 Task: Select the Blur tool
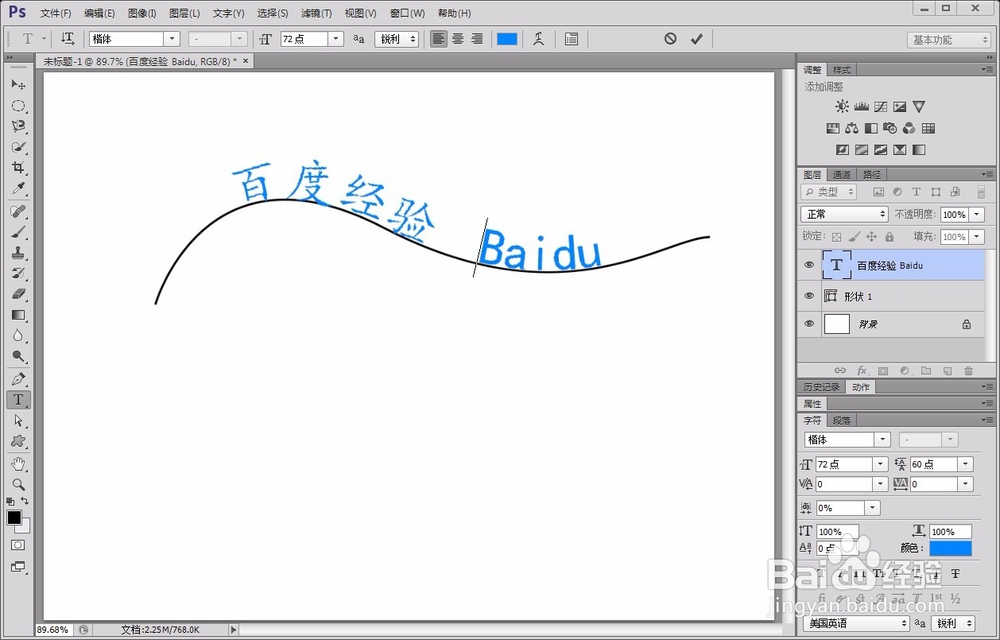(18, 335)
